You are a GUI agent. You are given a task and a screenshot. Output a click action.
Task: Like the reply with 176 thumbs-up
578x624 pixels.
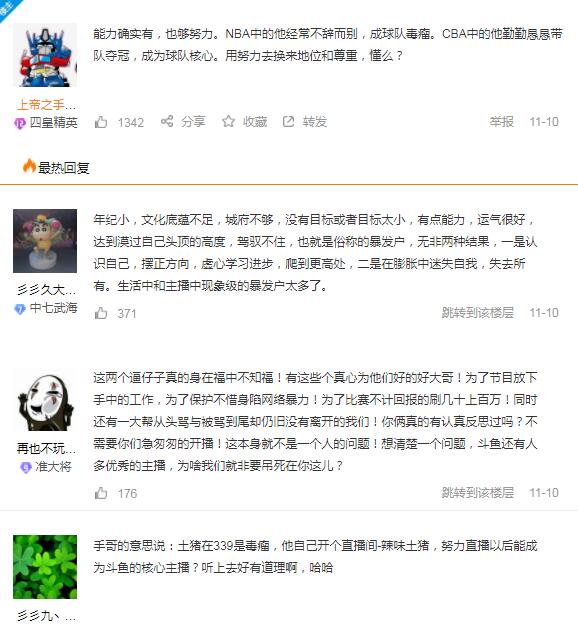point(101,493)
